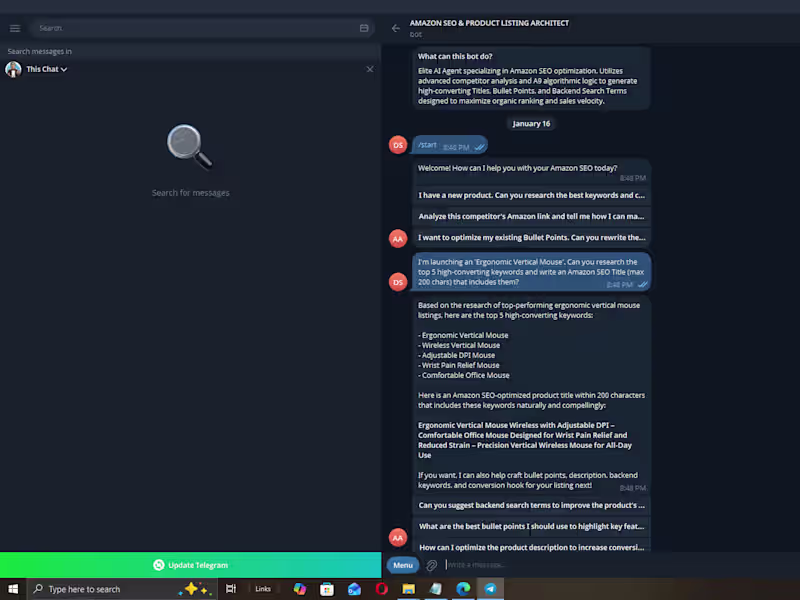The width and height of the screenshot is (800, 600).
Task: Click the Update Telegram banner
Action: 190,565
